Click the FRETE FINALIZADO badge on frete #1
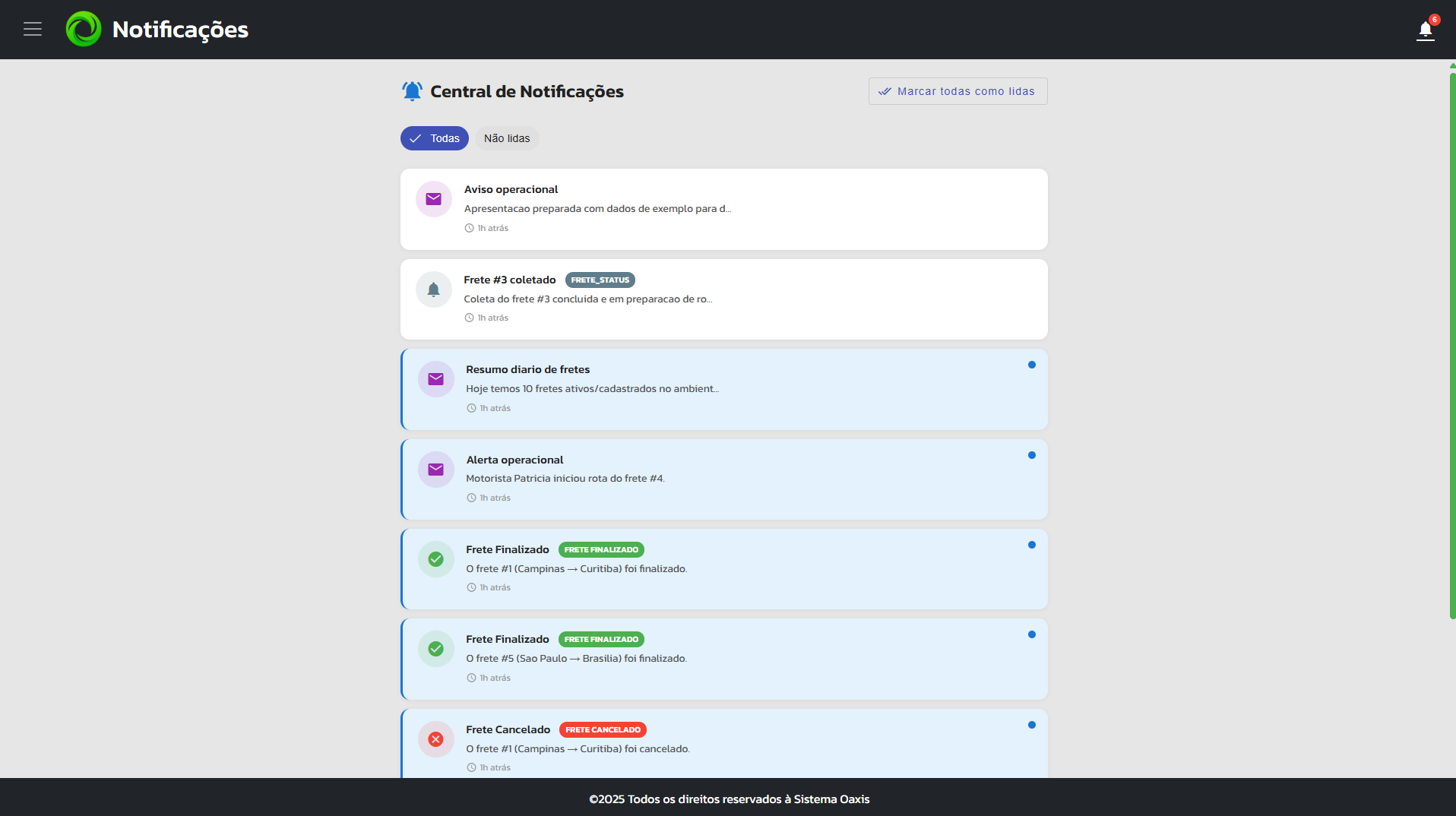This screenshot has width=1456, height=816. tap(600, 549)
